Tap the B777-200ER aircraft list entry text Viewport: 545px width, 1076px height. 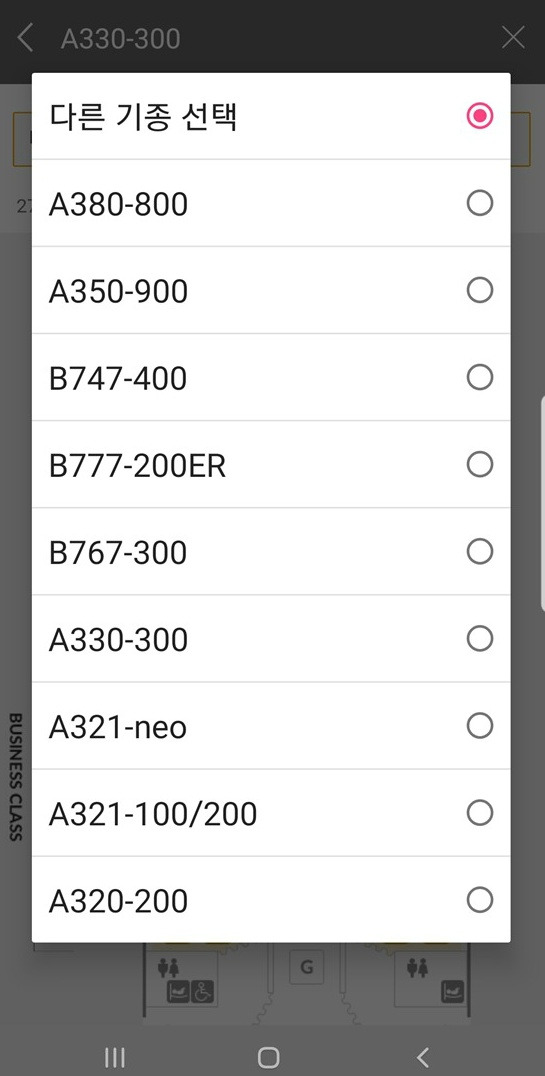click(137, 466)
